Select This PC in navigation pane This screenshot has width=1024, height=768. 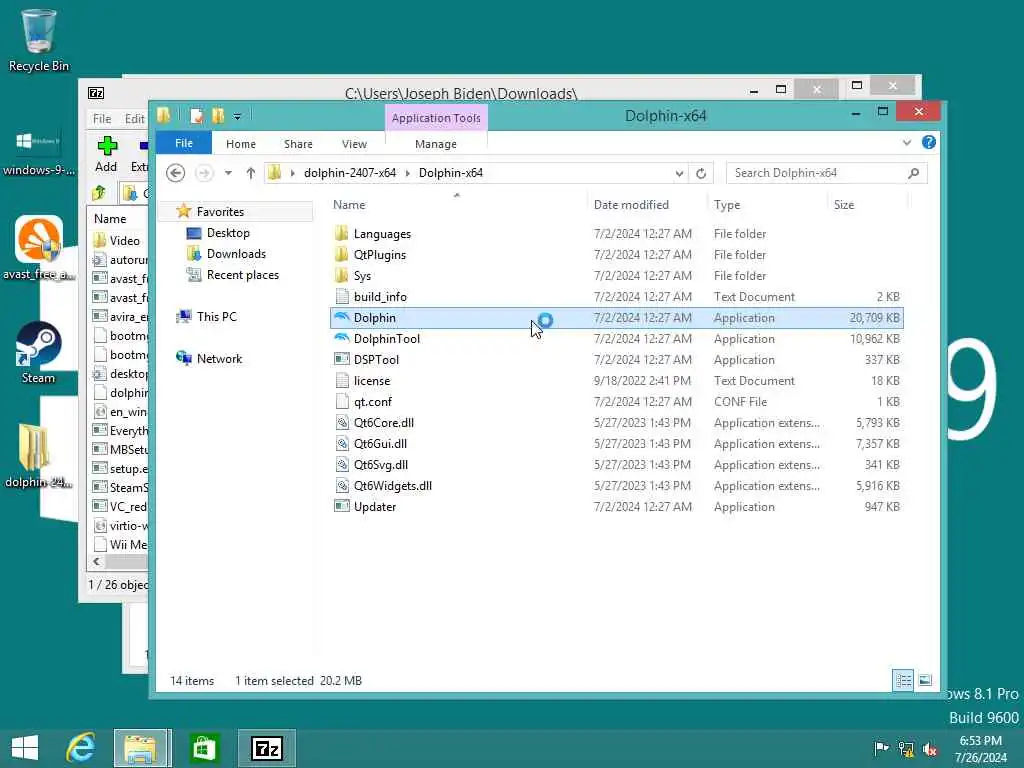[x=216, y=317]
